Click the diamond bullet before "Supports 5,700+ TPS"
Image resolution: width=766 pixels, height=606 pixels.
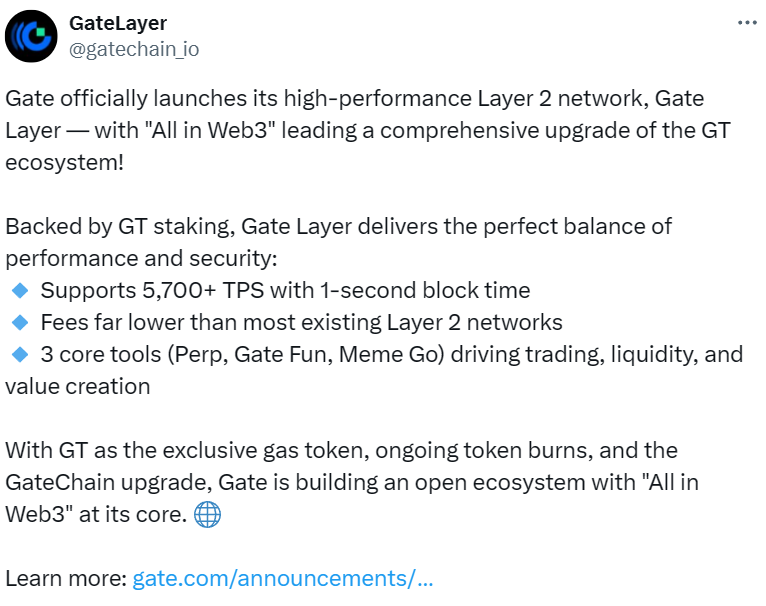click(19, 291)
